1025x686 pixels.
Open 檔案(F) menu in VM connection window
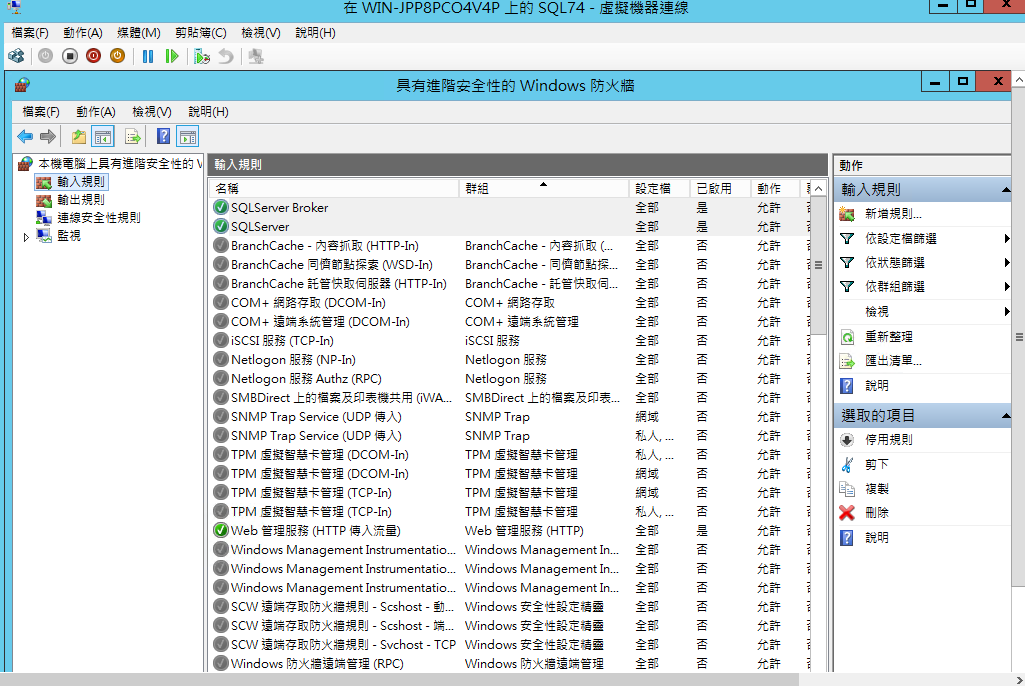[30, 33]
